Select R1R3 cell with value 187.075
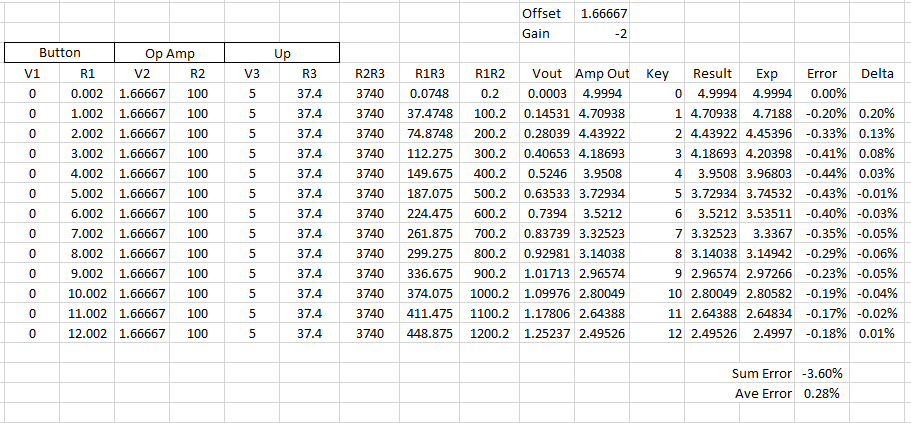911x423 pixels. [x=430, y=193]
